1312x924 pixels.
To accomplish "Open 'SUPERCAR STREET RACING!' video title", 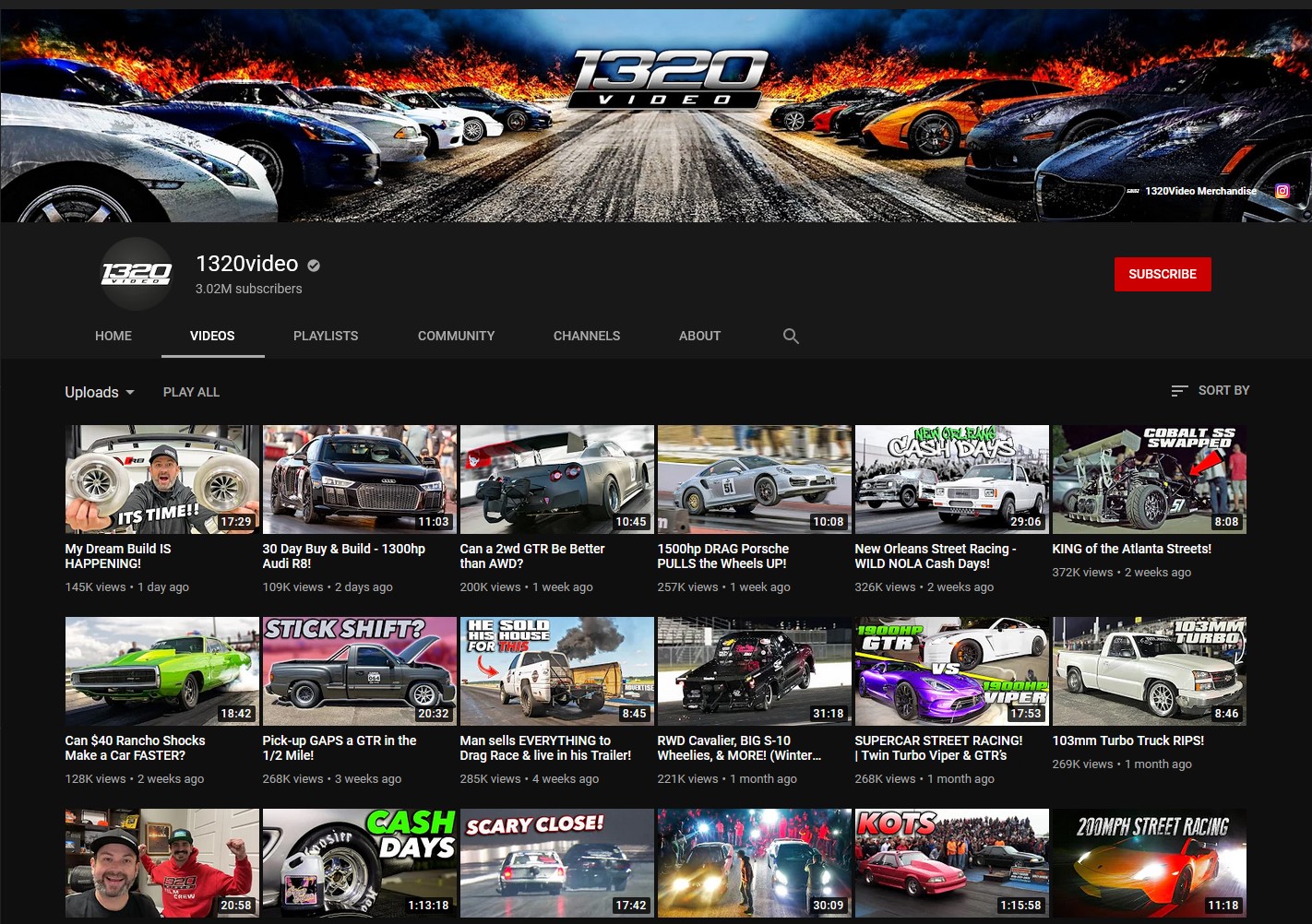I will (x=938, y=748).
